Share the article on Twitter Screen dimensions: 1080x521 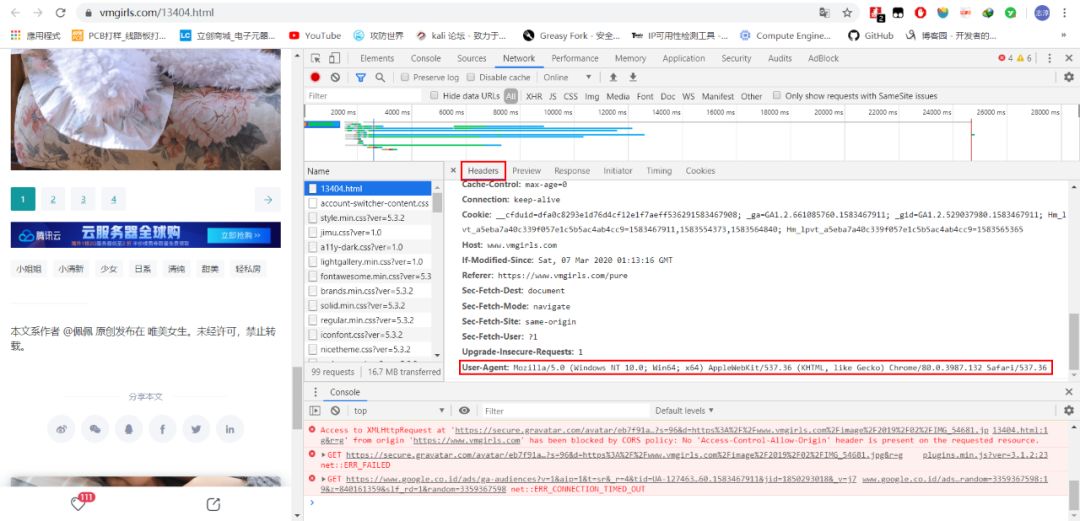[x=196, y=429]
